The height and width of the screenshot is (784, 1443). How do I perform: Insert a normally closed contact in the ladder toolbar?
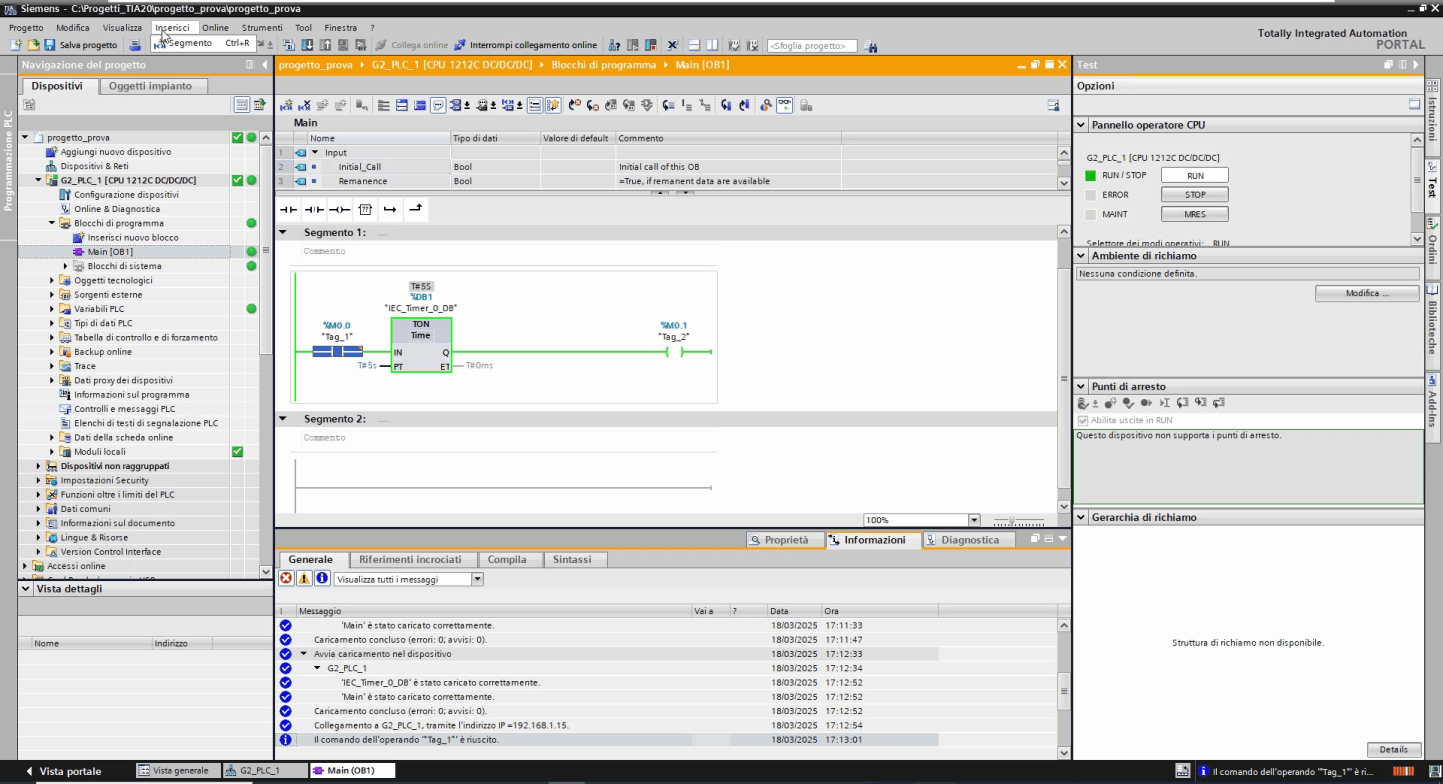click(314, 209)
